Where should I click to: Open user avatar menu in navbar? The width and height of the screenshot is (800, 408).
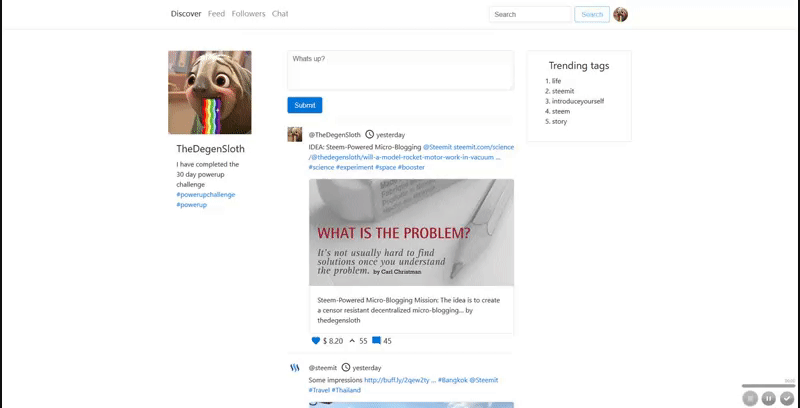click(620, 14)
